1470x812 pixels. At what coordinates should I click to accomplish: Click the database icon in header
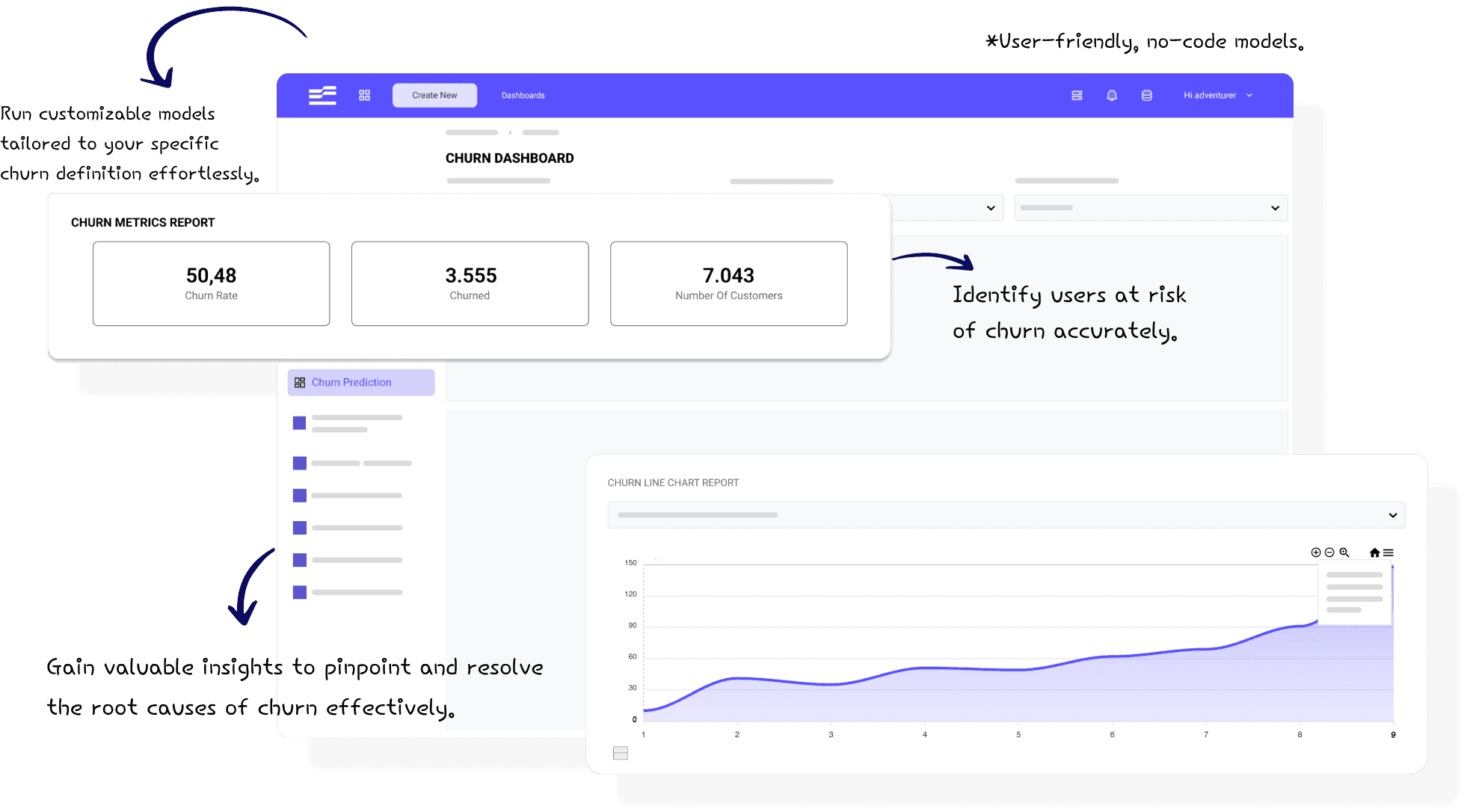(1147, 95)
